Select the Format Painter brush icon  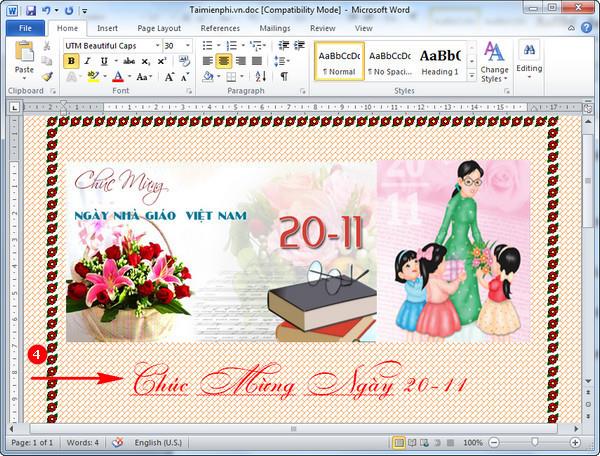pyautogui.click(x=47, y=77)
